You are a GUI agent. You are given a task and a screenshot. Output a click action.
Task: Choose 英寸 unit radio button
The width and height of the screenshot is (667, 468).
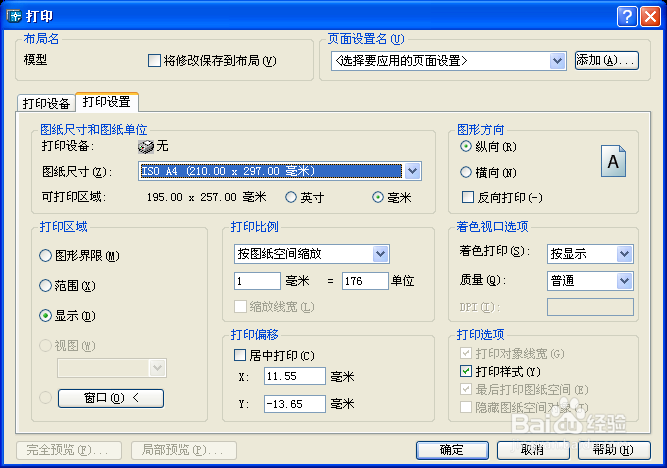[291, 197]
